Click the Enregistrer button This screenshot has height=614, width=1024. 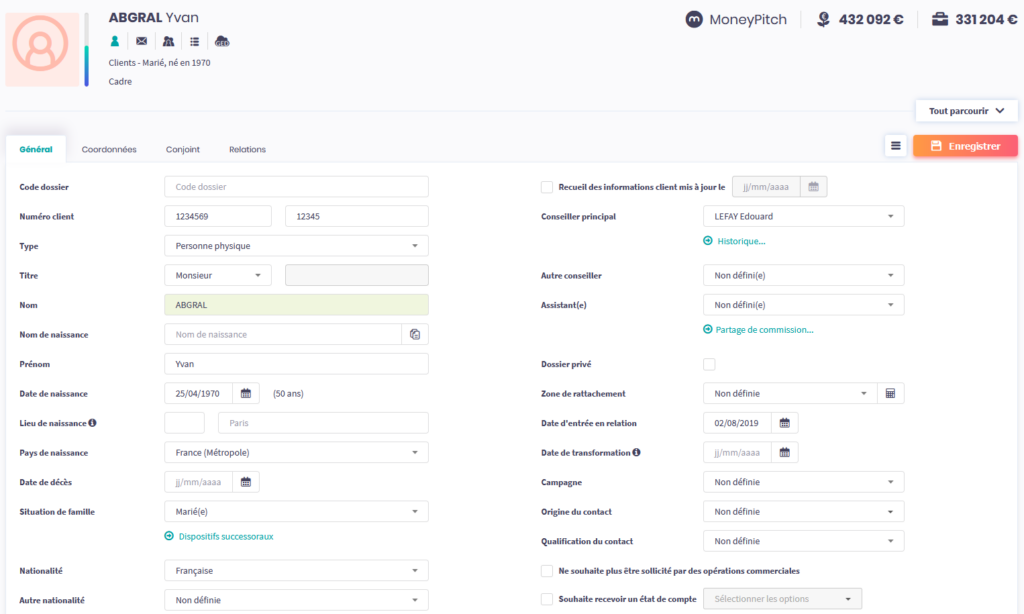click(x=965, y=146)
